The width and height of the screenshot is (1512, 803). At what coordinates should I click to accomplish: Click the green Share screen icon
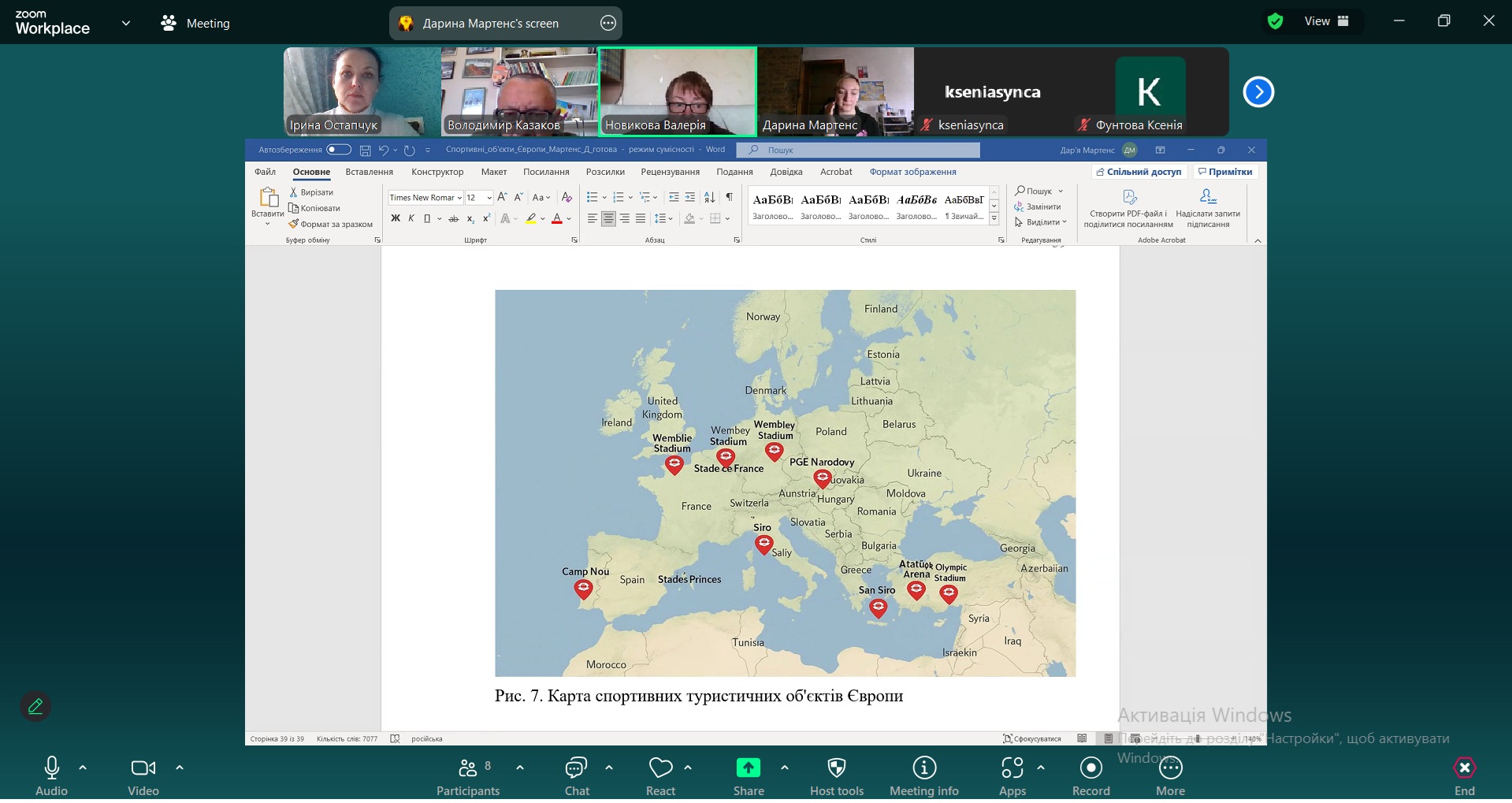click(x=748, y=768)
